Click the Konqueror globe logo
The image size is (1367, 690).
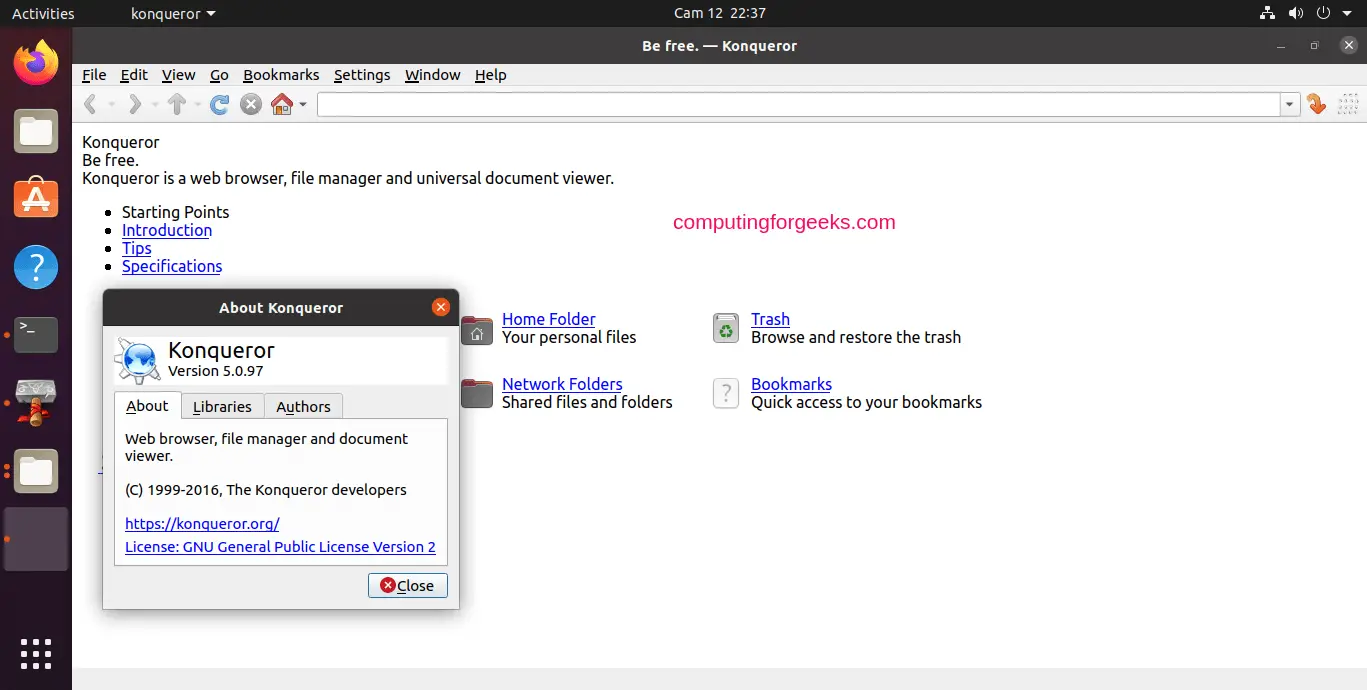pos(138,360)
